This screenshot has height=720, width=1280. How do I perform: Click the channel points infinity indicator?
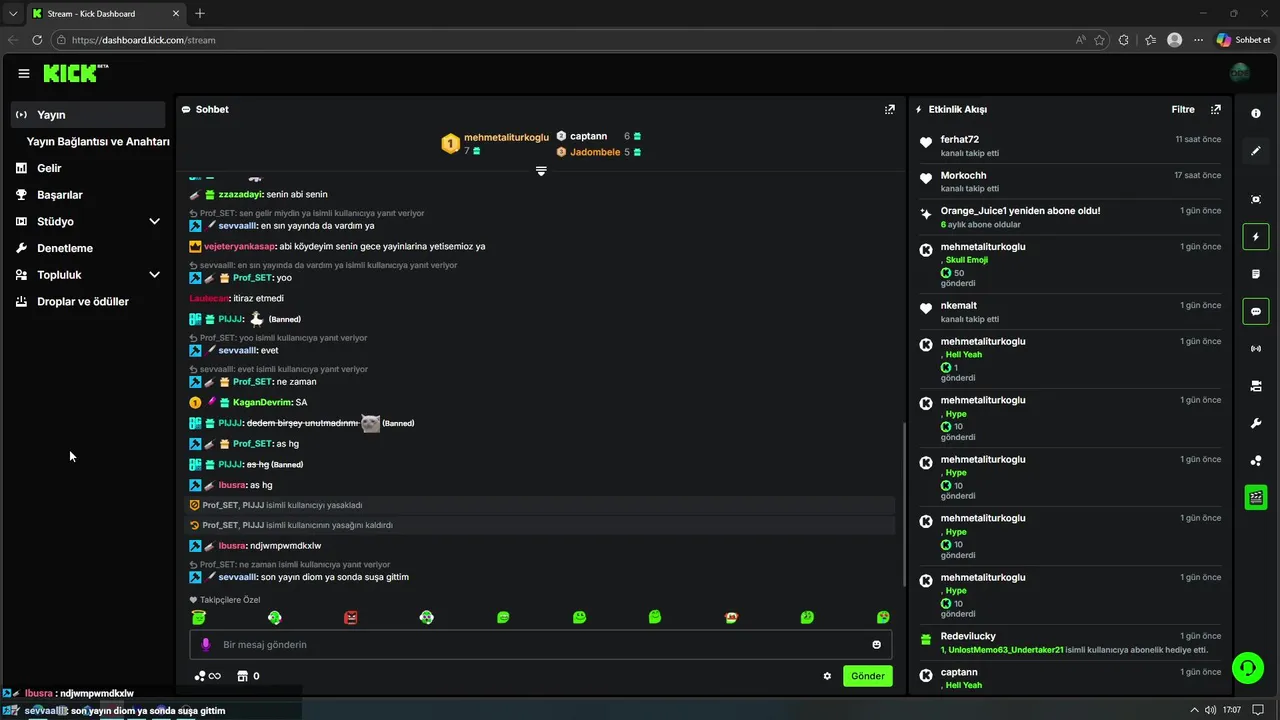(x=207, y=676)
